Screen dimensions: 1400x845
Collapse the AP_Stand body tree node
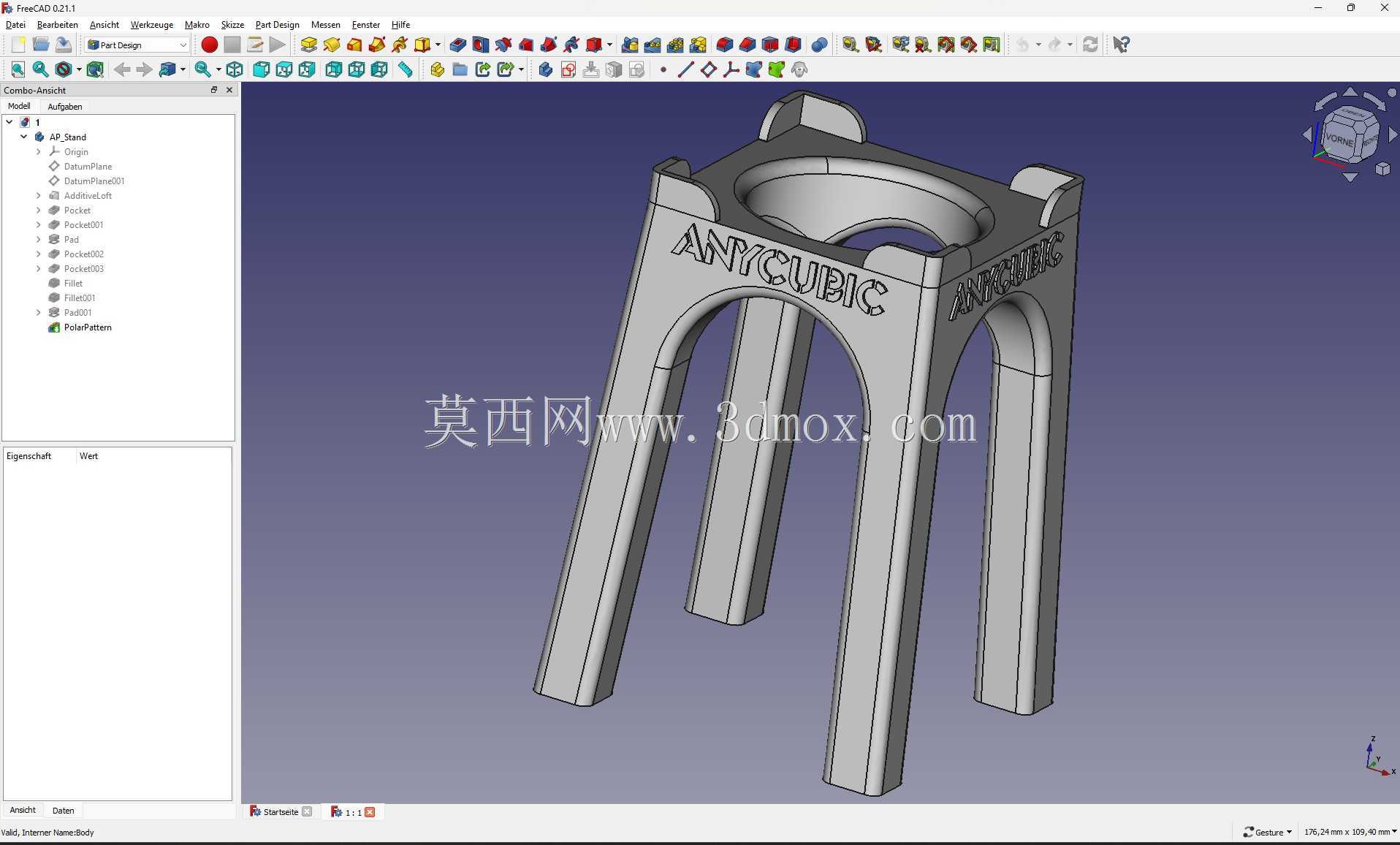coord(24,137)
